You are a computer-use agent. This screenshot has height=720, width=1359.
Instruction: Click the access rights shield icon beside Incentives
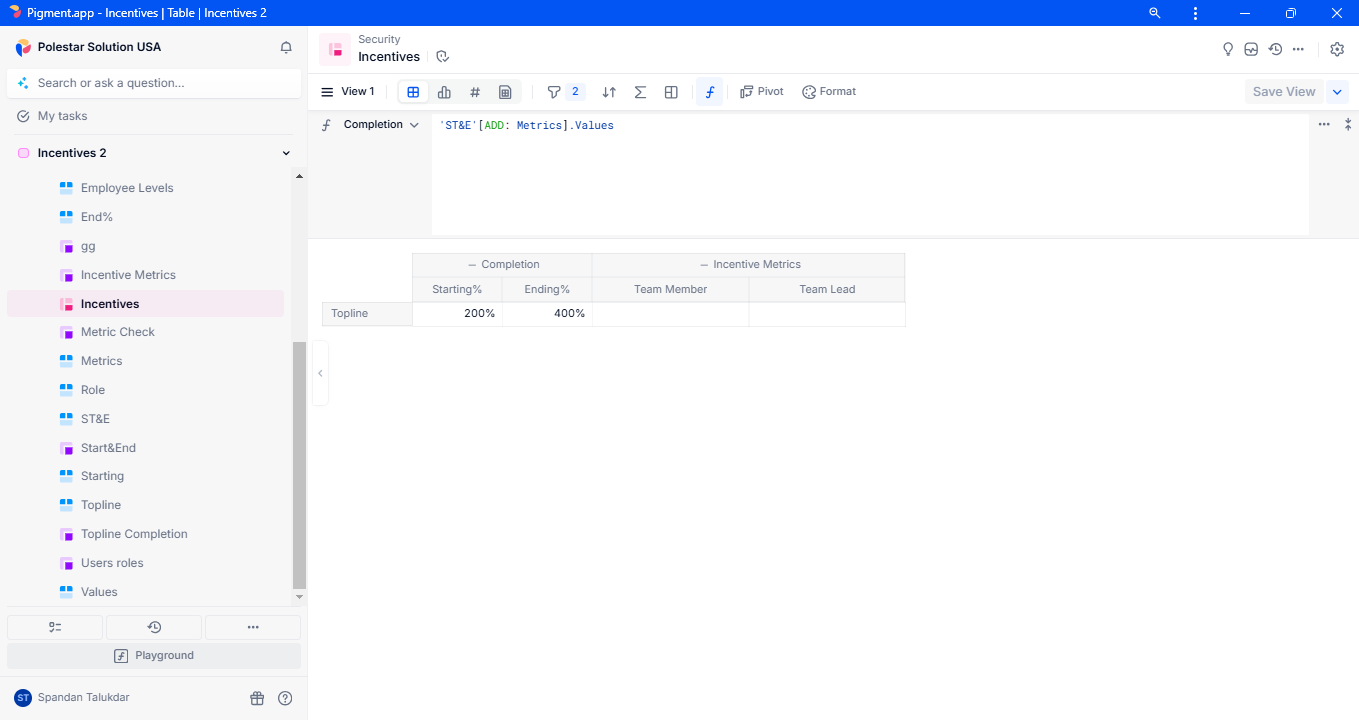[x=443, y=57]
